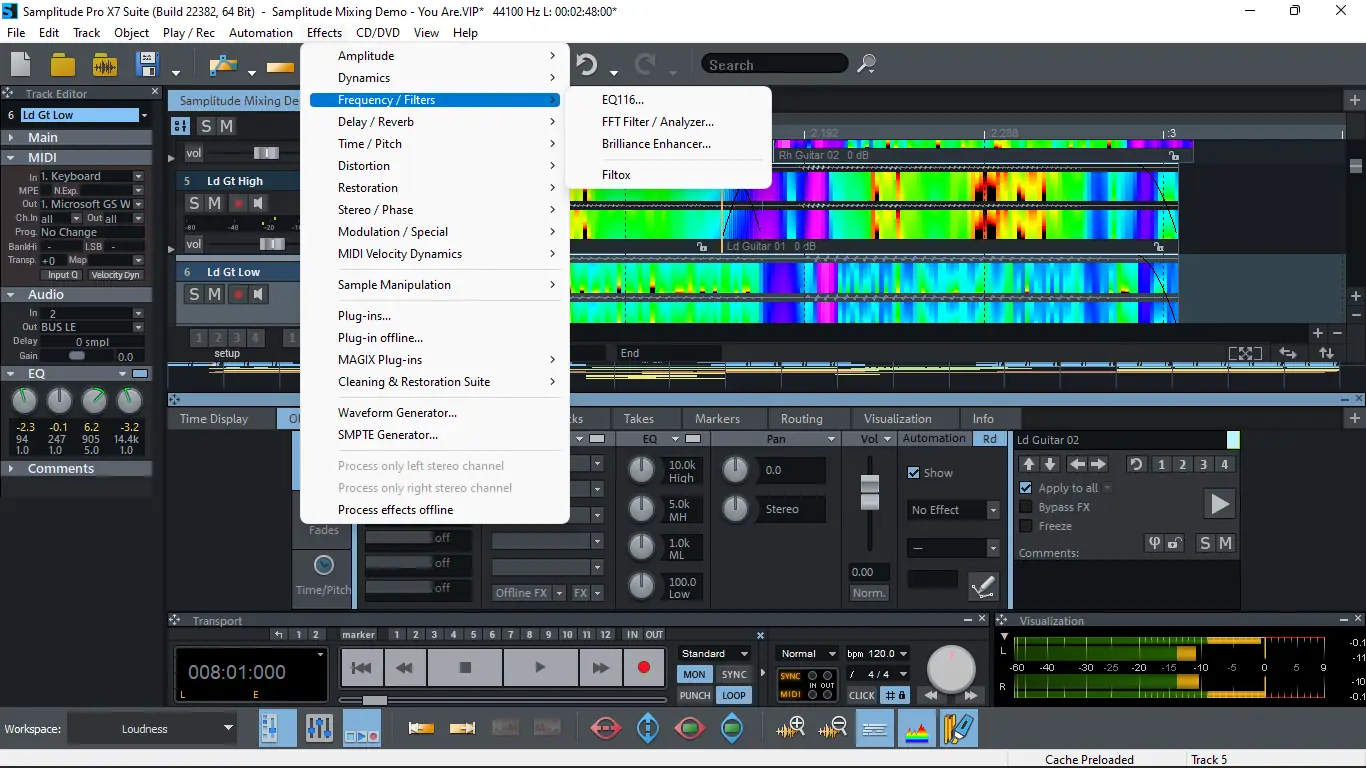Viewport: 1366px width, 768px height.
Task: Click the Vol fader in Object Editor
Action: pos(870,491)
